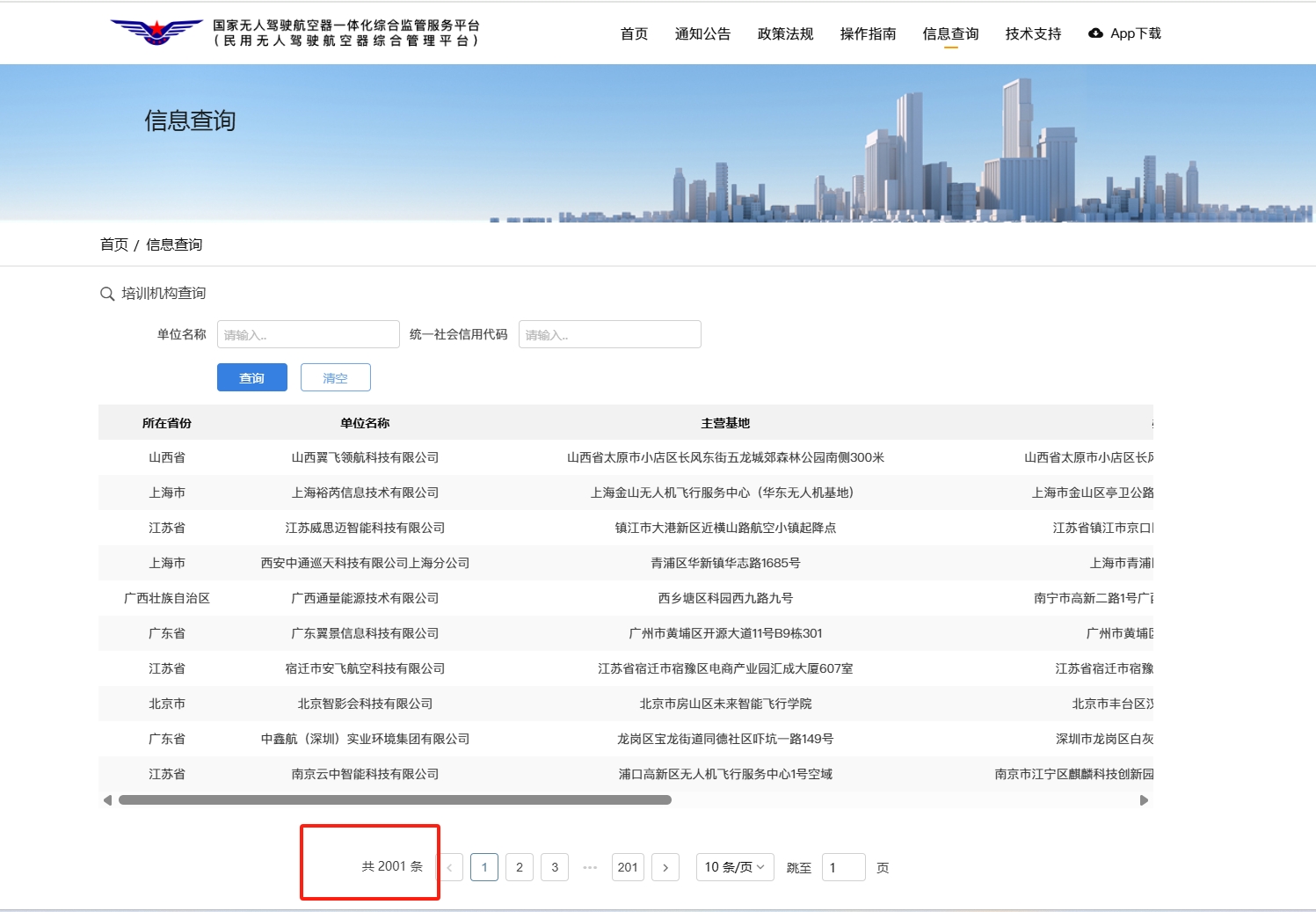The width and height of the screenshot is (1316, 912).
Task: Go to next page with right chevron
Action: click(x=665, y=867)
